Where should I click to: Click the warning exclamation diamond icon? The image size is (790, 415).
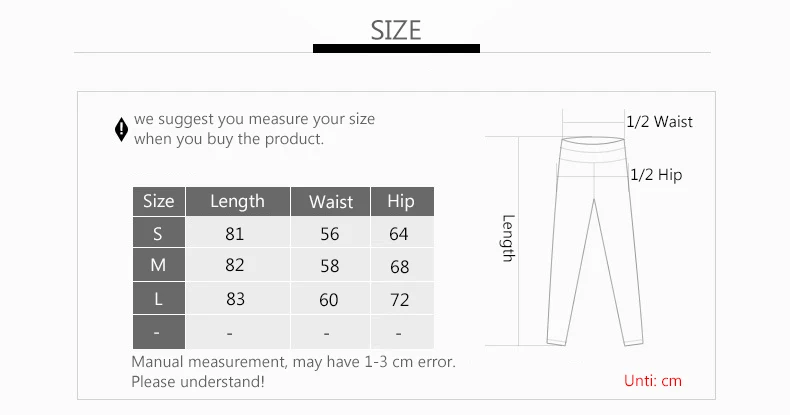coord(121,129)
